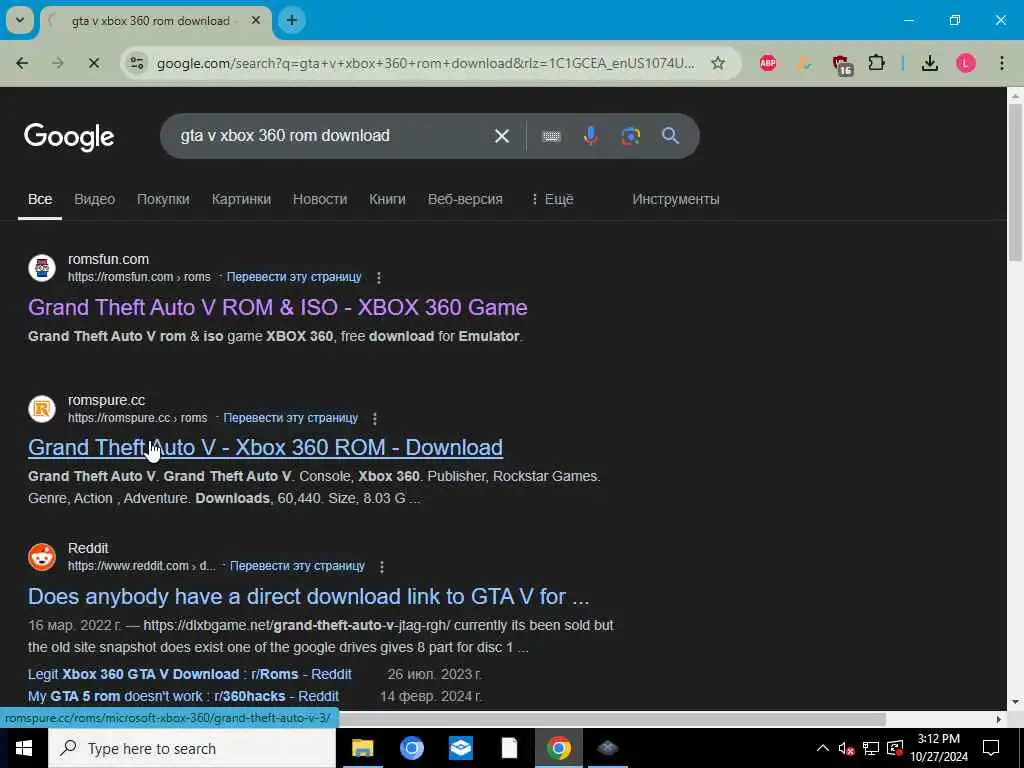Open Grand Theft Auto V ROM & ISO result
Screen dimensions: 1024x768
(x=278, y=308)
